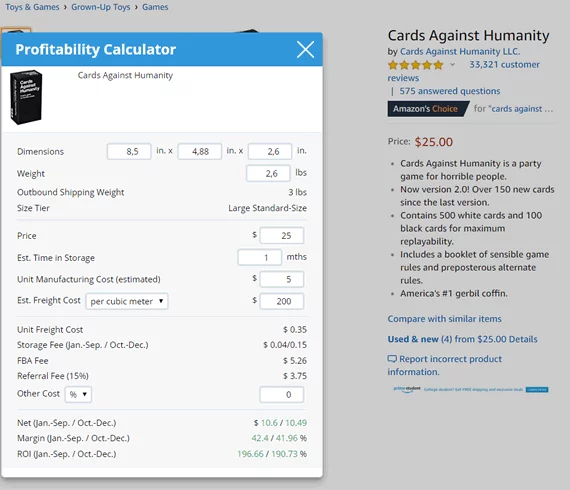Click the width dimension field showing 4,88

click(200, 151)
